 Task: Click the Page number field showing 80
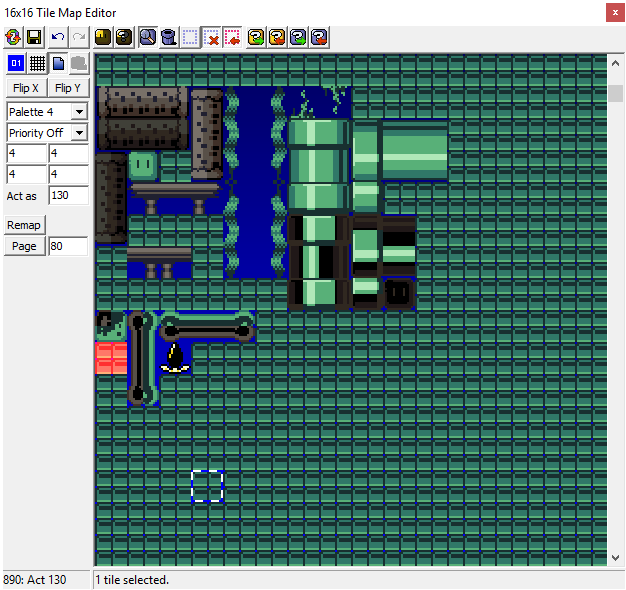tap(68, 246)
